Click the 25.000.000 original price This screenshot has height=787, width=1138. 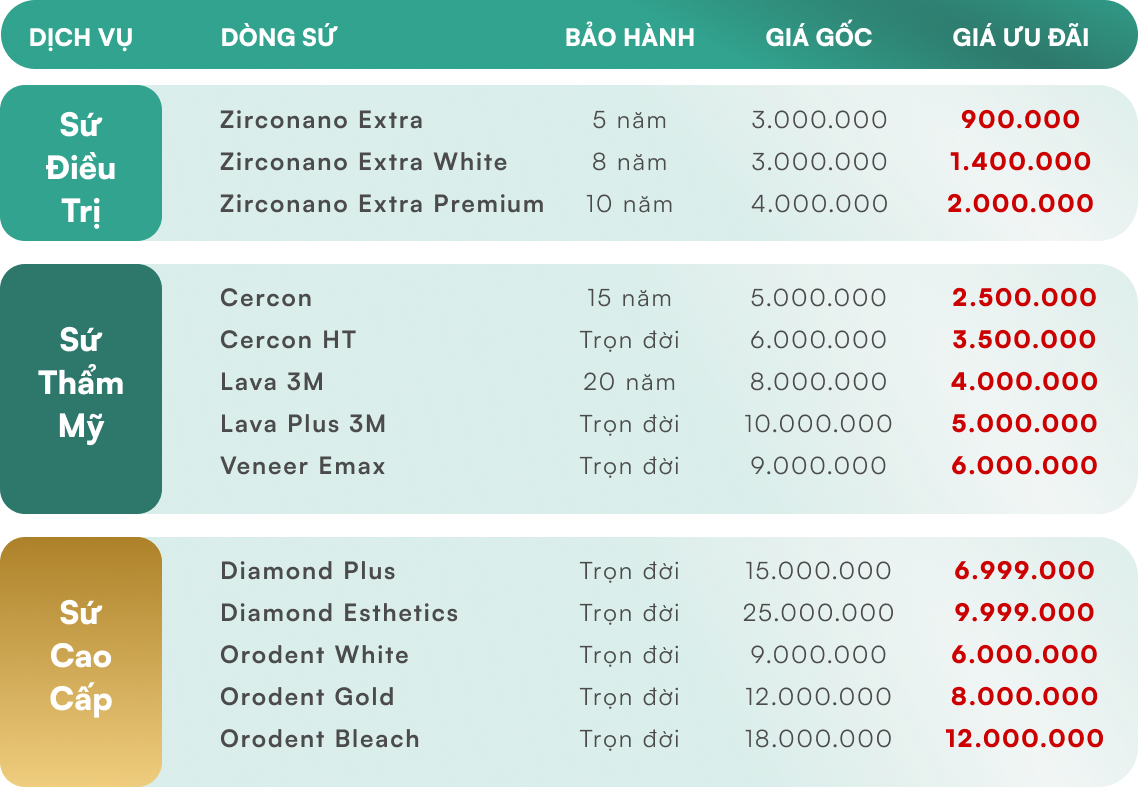(818, 613)
